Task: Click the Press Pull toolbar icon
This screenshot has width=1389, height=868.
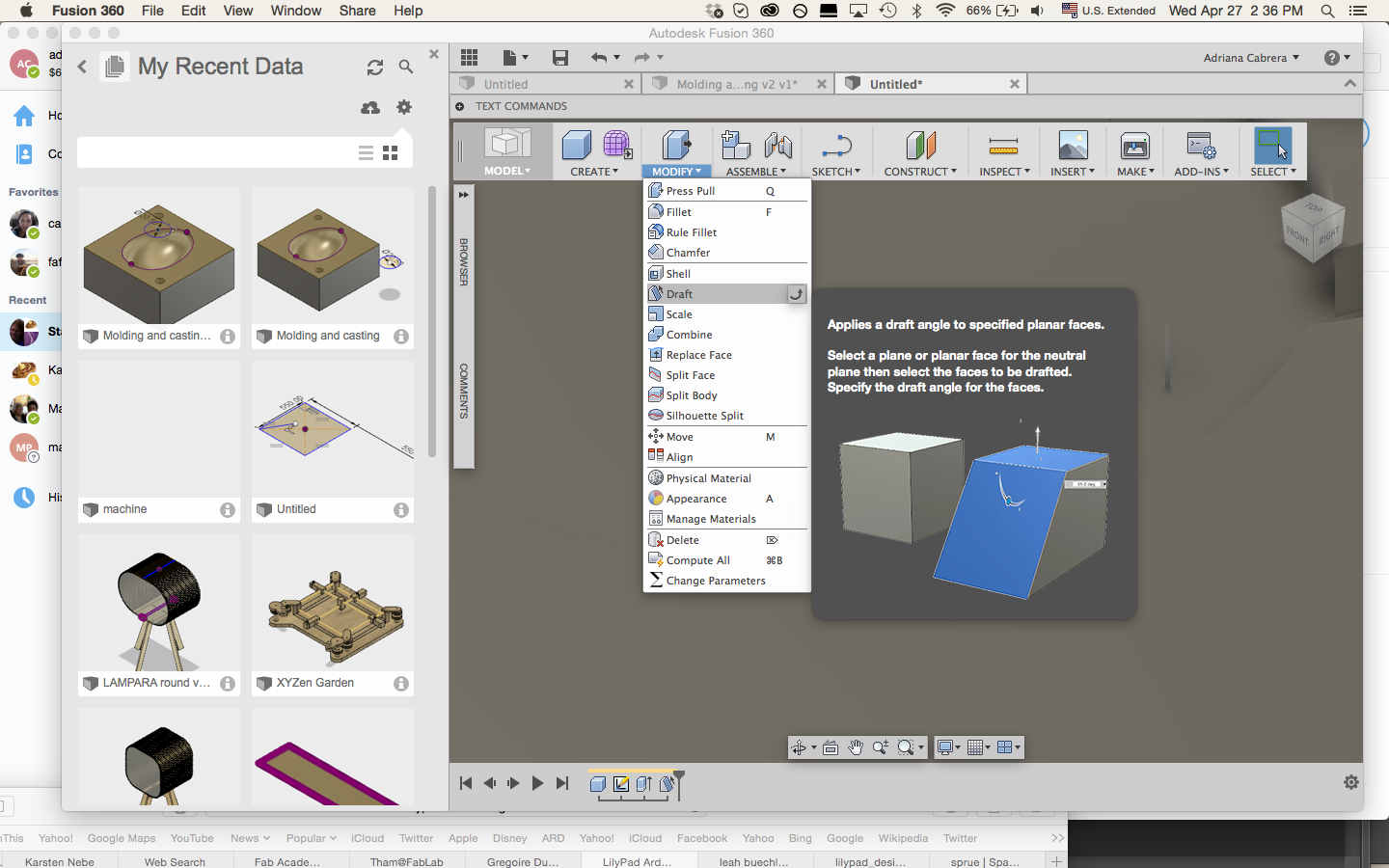Action: [x=676, y=145]
